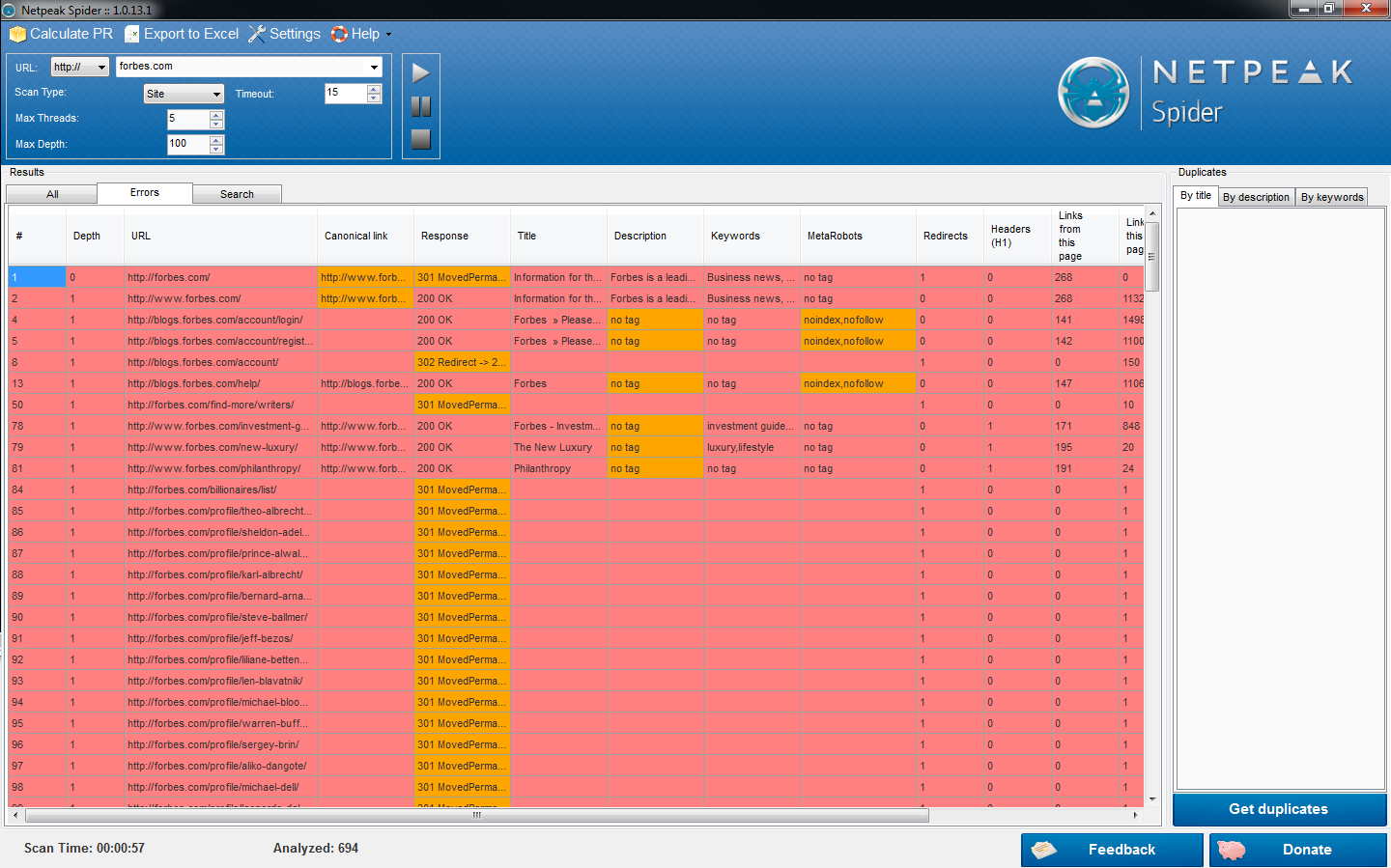This screenshot has width=1391, height=868.
Task: Open the Settings tool
Action: (284, 34)
